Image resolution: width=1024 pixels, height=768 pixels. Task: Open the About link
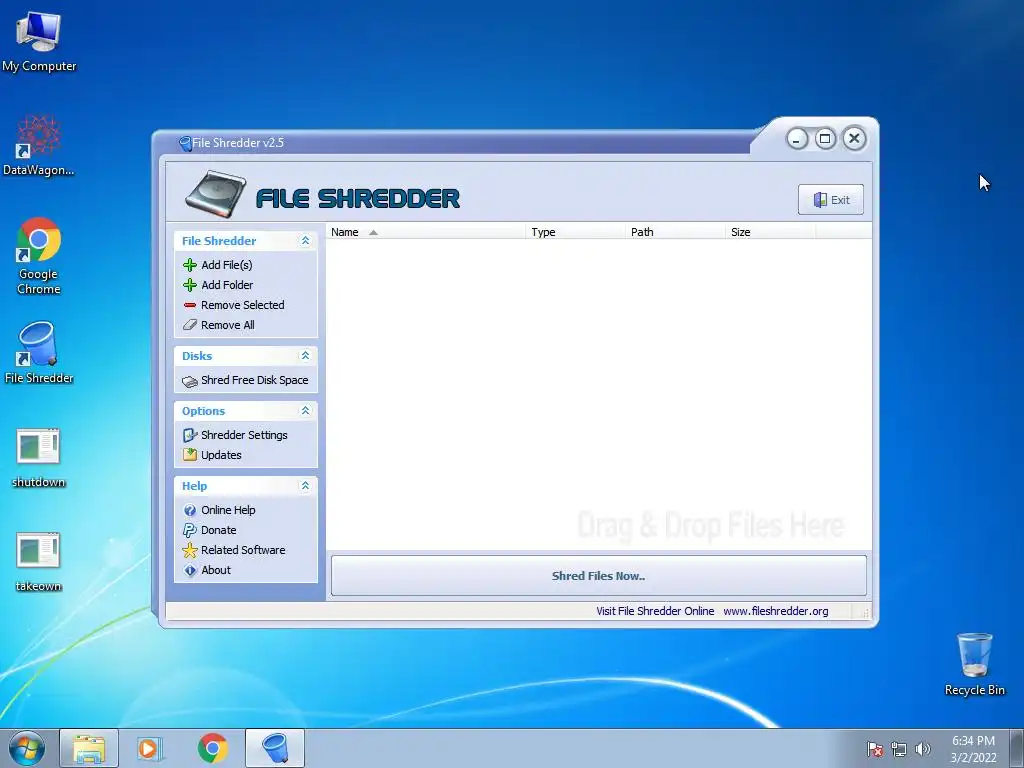(216, 570)
